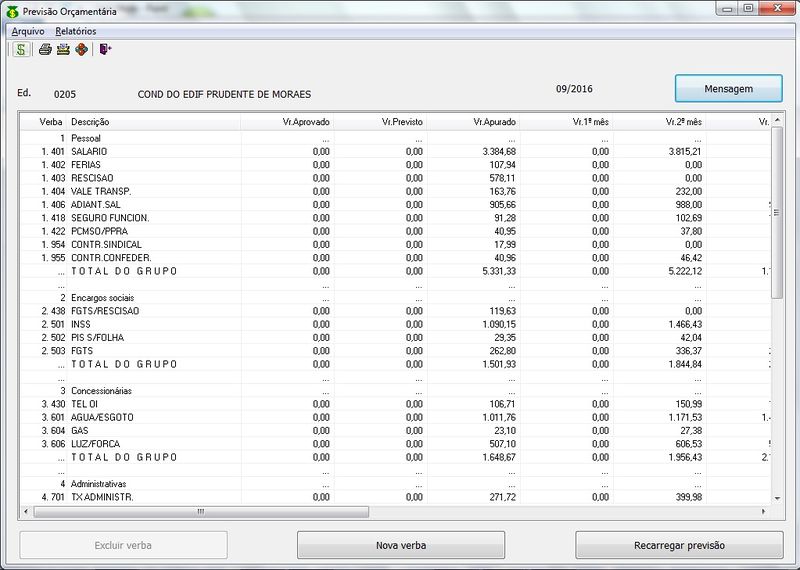This screenshot has width=800, height=570.
Task: Open the Relatórios menu
Action: coord(76,31)
